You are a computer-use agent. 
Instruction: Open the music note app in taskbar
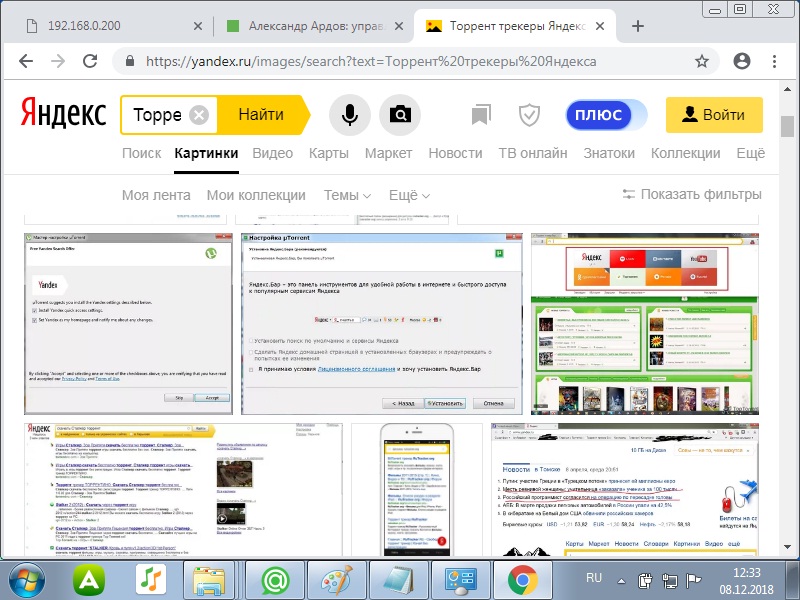[x=151, y=580]
